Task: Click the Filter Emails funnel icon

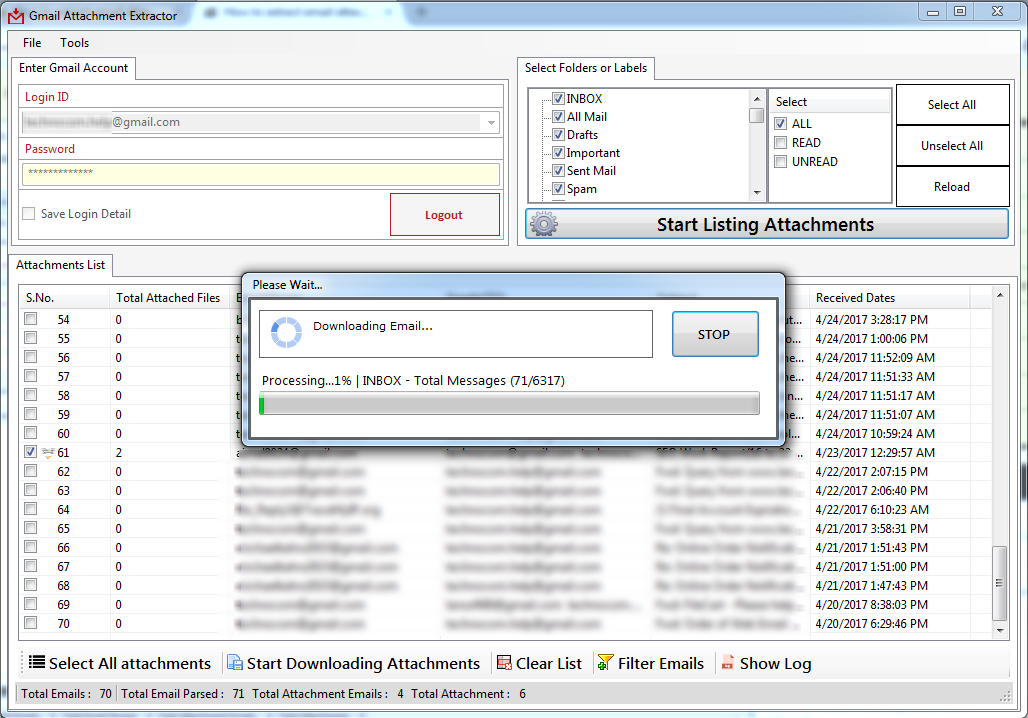Action: pos(605,663)
